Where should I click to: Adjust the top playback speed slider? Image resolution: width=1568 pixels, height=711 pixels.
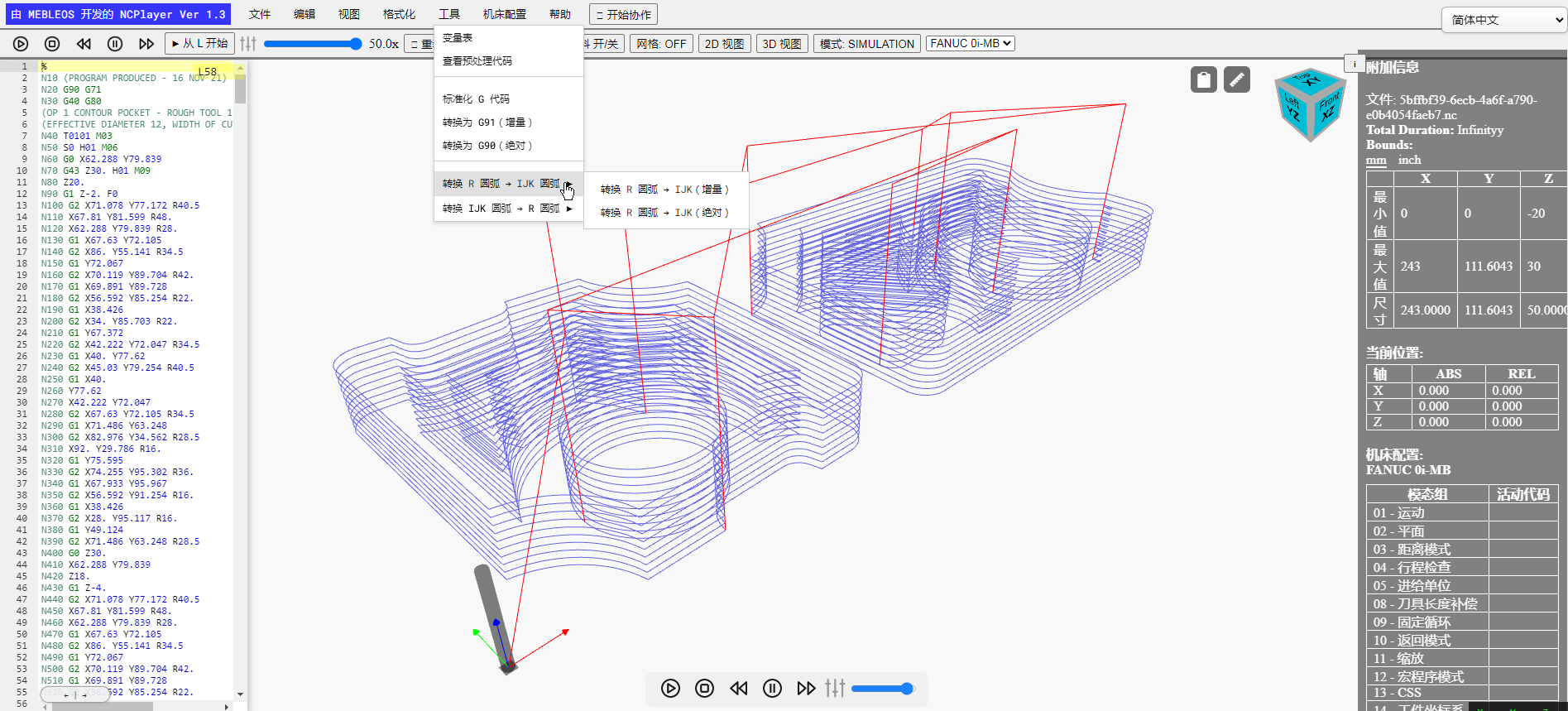[313, 44]
